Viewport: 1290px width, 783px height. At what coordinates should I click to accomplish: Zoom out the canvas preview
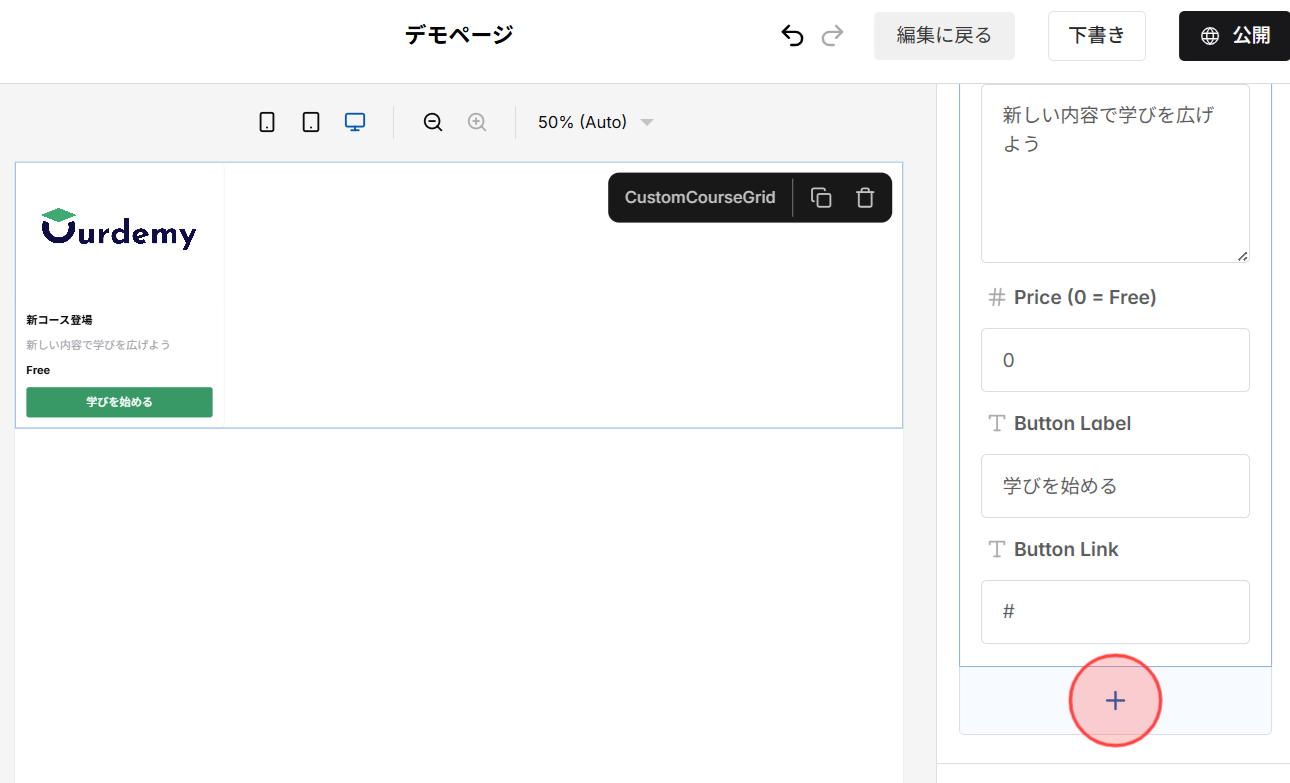point(432,121)
